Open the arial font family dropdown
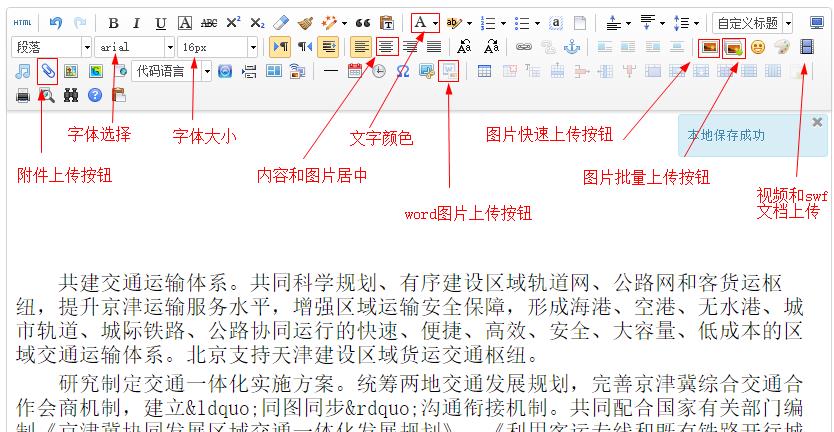The height and width of the screenshot is (432, 834). [170, 47]
